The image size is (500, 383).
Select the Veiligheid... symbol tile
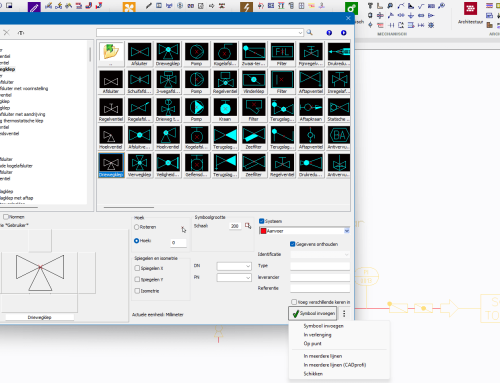[168, 165]
